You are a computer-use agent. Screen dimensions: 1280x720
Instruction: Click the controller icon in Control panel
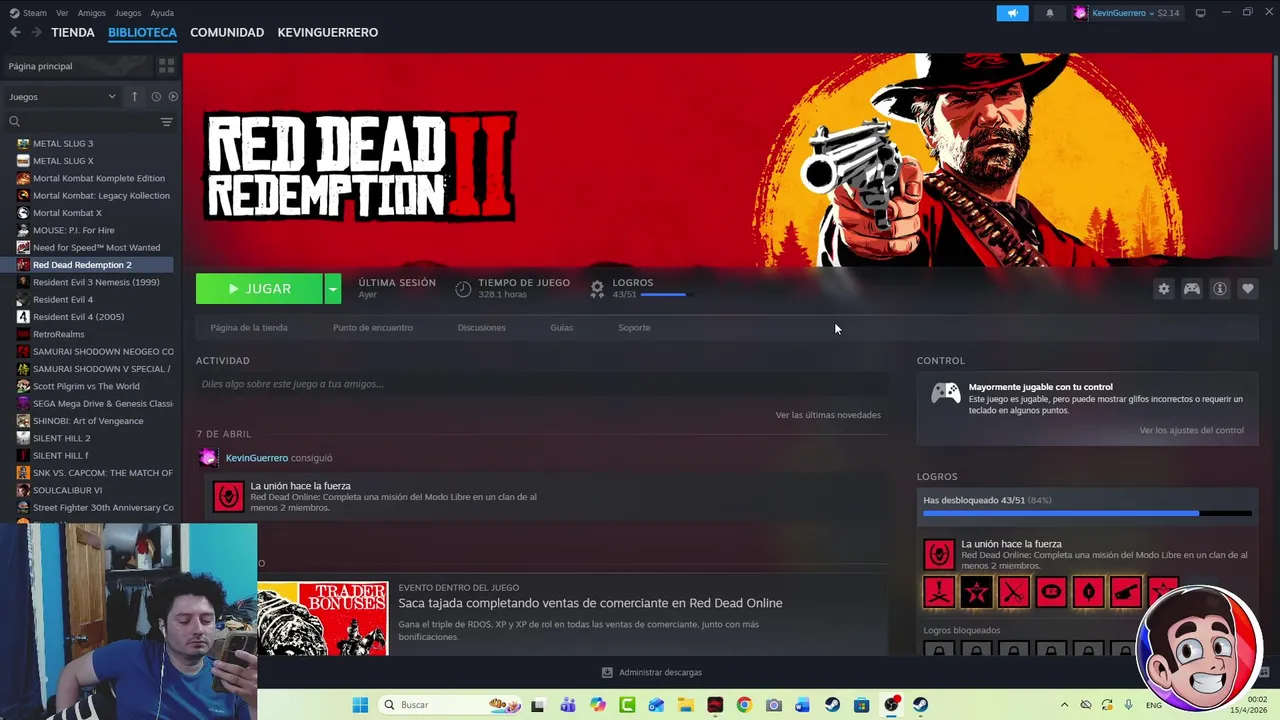[x=945, y=393]
